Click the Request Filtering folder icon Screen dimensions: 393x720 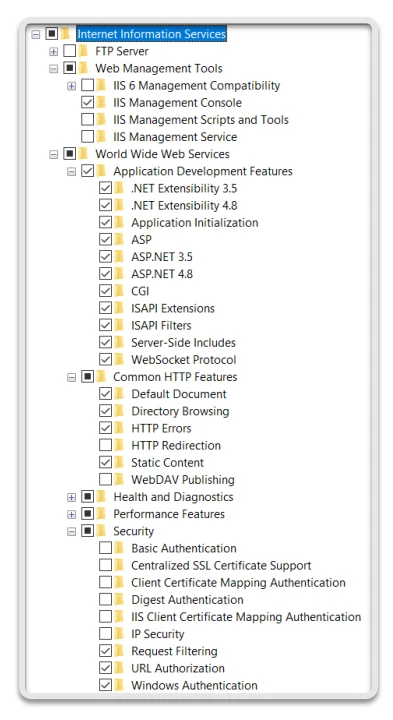(x=119, y=651)
